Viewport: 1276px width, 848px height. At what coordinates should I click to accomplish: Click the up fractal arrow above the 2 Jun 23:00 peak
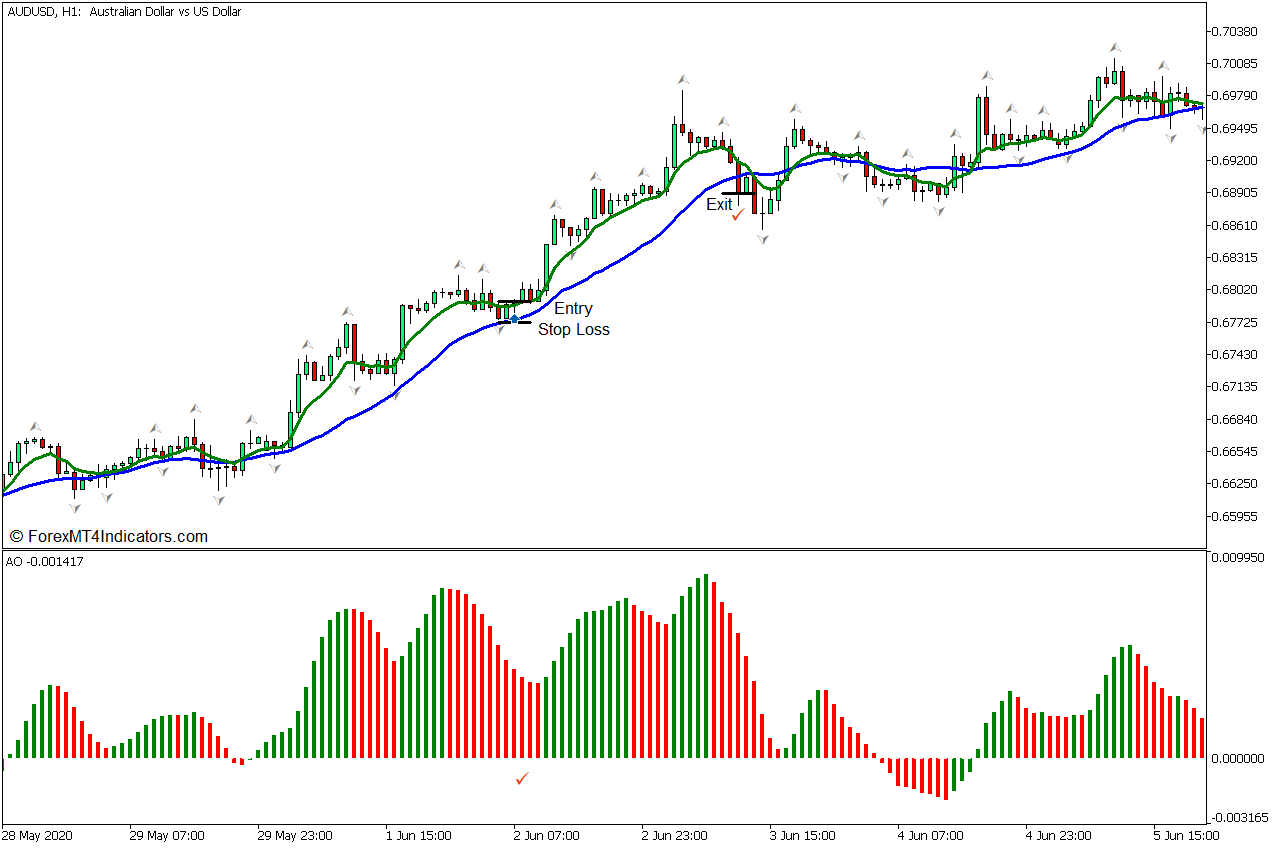point(682,79)
